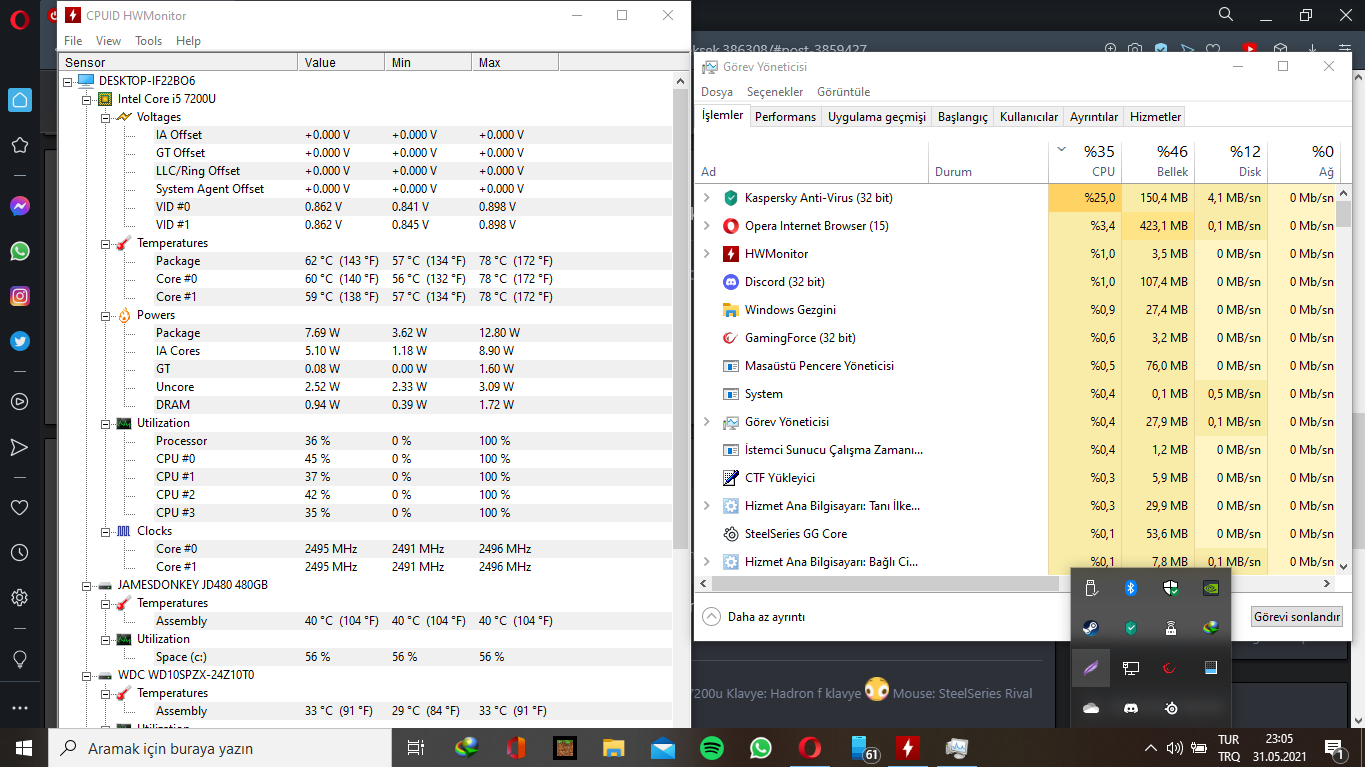Open File Explorer from the taskbar
Screen dimensions: 1365x767
(x=614, y=747)
